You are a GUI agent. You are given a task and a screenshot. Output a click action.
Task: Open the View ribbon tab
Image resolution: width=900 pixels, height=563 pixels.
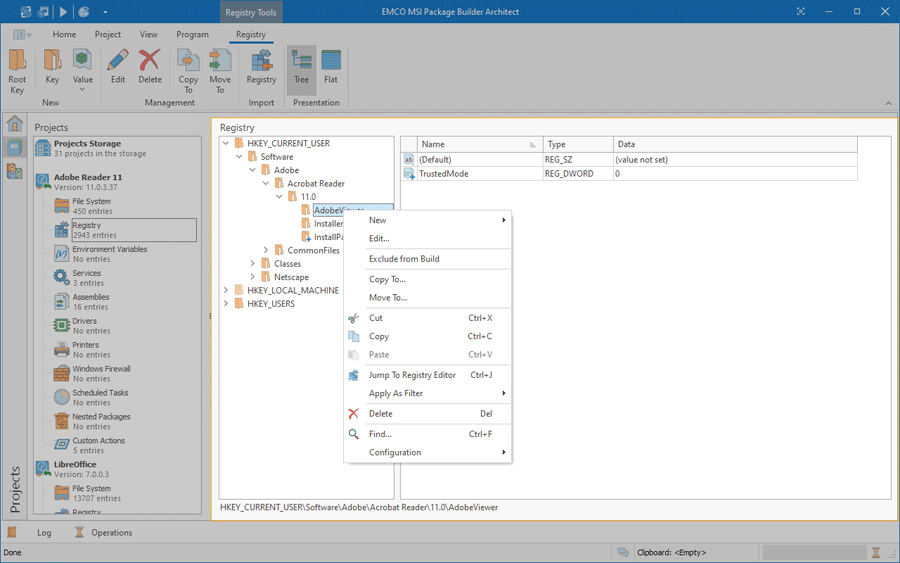pos(149,34)
